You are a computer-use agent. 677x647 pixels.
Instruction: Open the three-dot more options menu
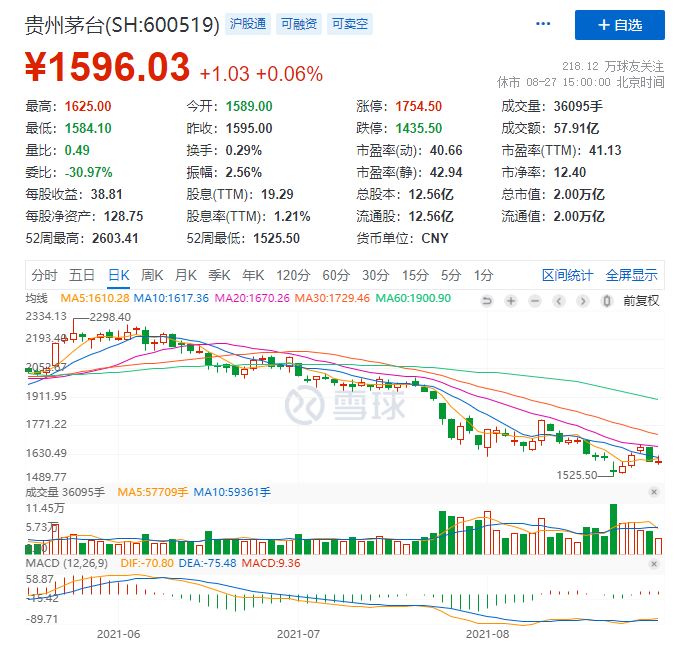(543, 24)
